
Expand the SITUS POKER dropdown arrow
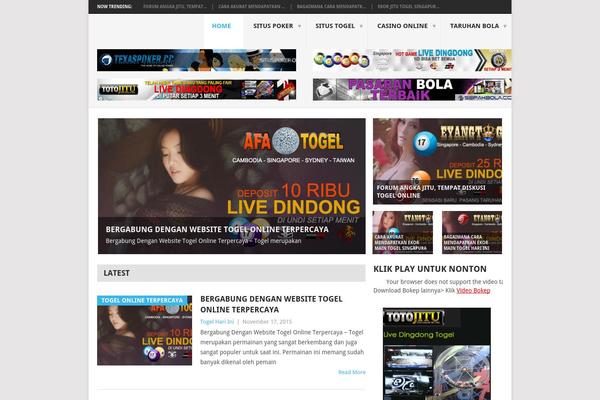[x=299, y=26]
